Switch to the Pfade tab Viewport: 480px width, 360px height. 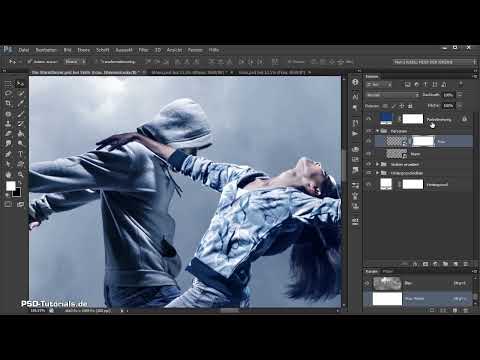coord(387,272)
